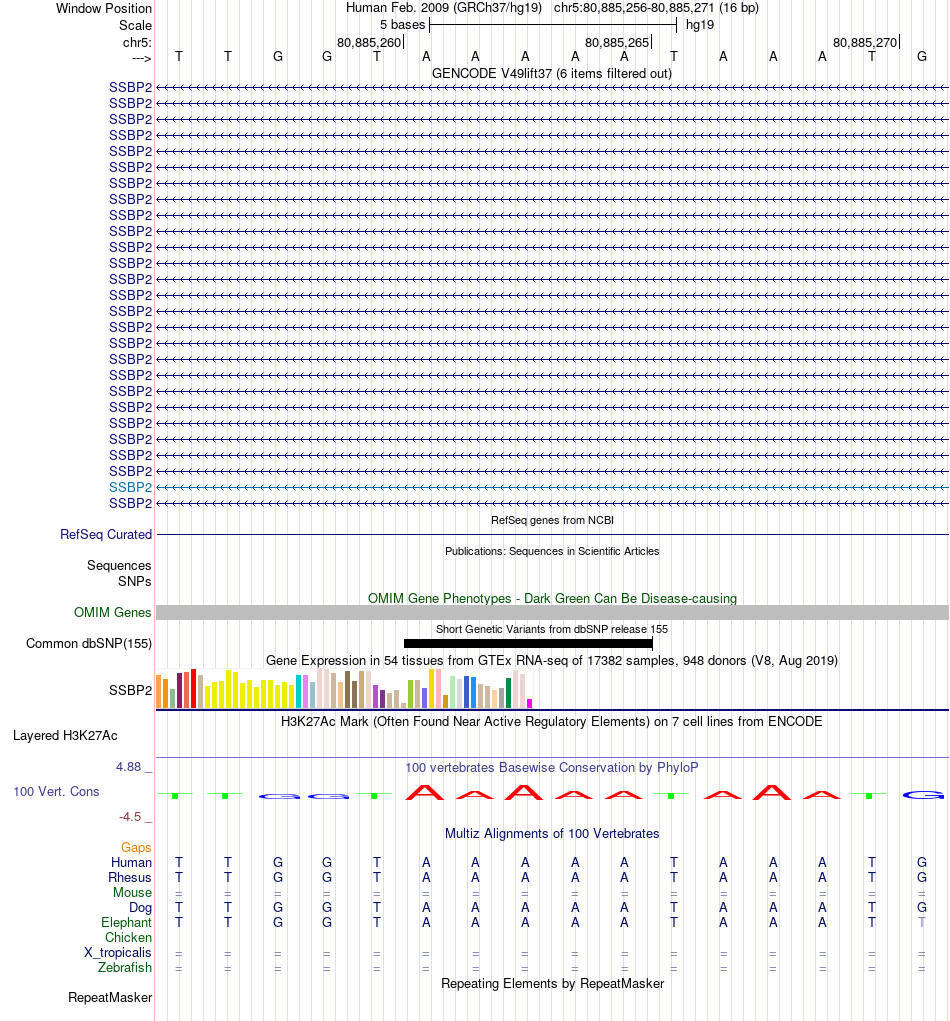Viewport: 950px width, 1021px height.
Task: Click 'Publications: Sequences in Scientific Articles' title
Action: click(x=552, y=551)
